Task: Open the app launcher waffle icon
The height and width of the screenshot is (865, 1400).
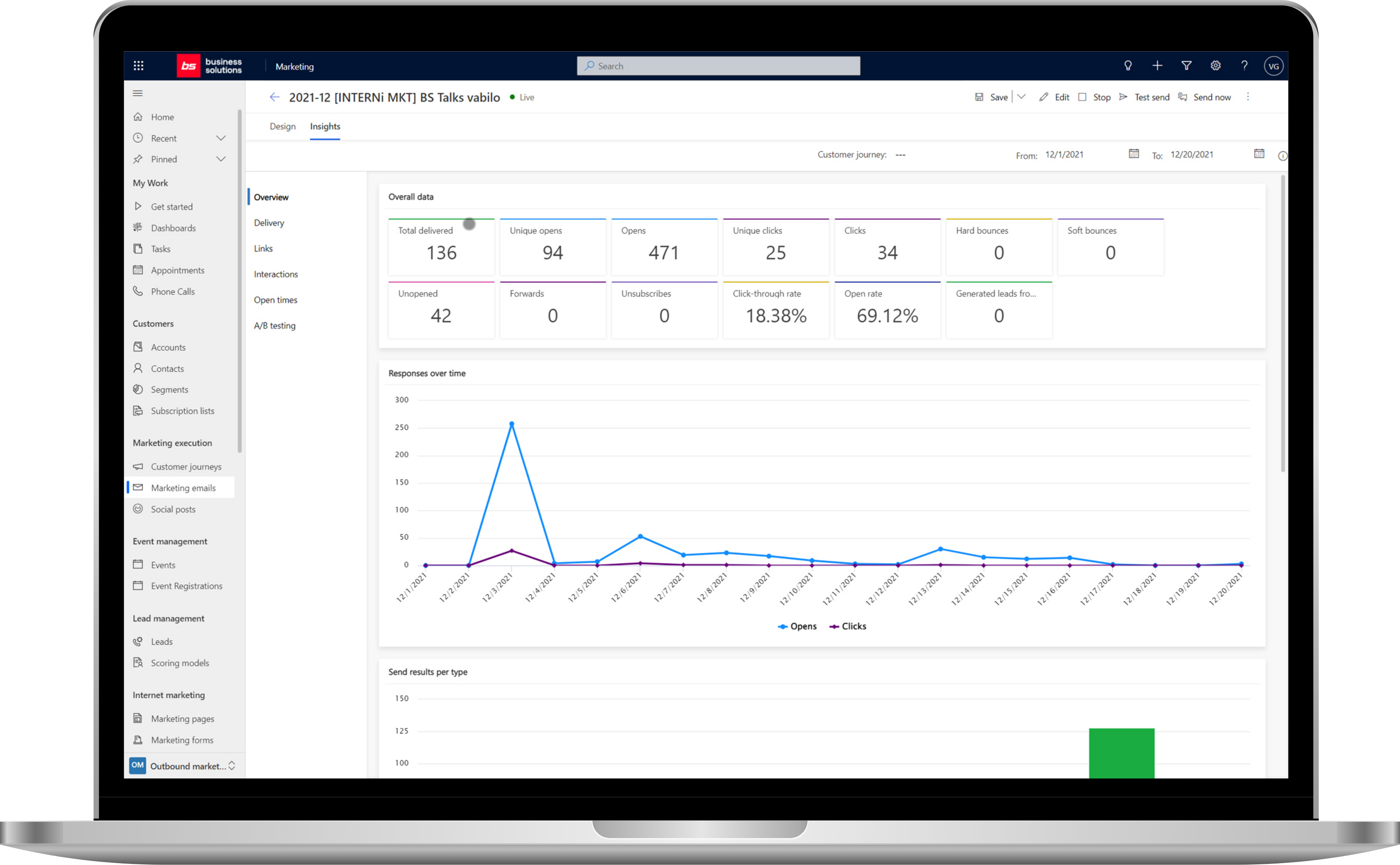Action: (138, 66)
